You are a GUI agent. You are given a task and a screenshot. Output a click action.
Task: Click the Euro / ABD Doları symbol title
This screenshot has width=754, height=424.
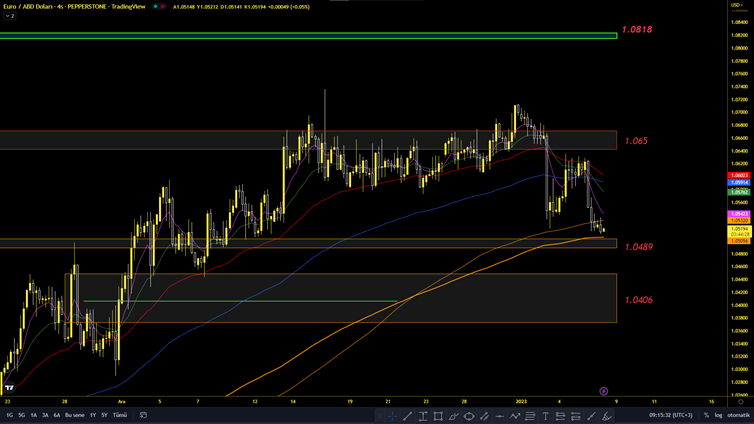coord(28,7)
